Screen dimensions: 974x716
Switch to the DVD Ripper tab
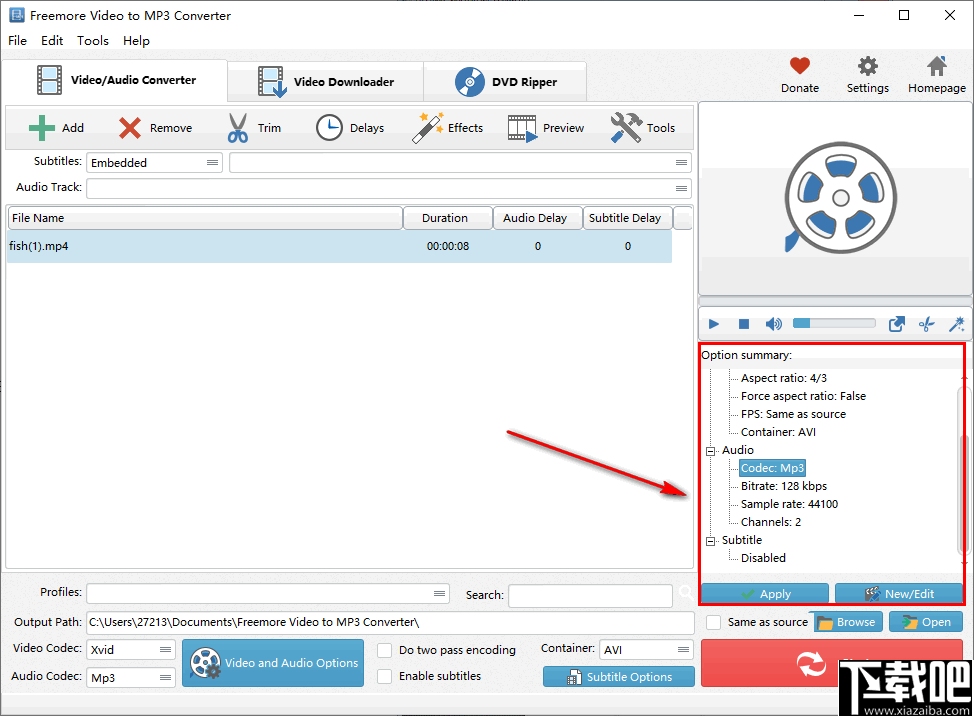[505, 82]
